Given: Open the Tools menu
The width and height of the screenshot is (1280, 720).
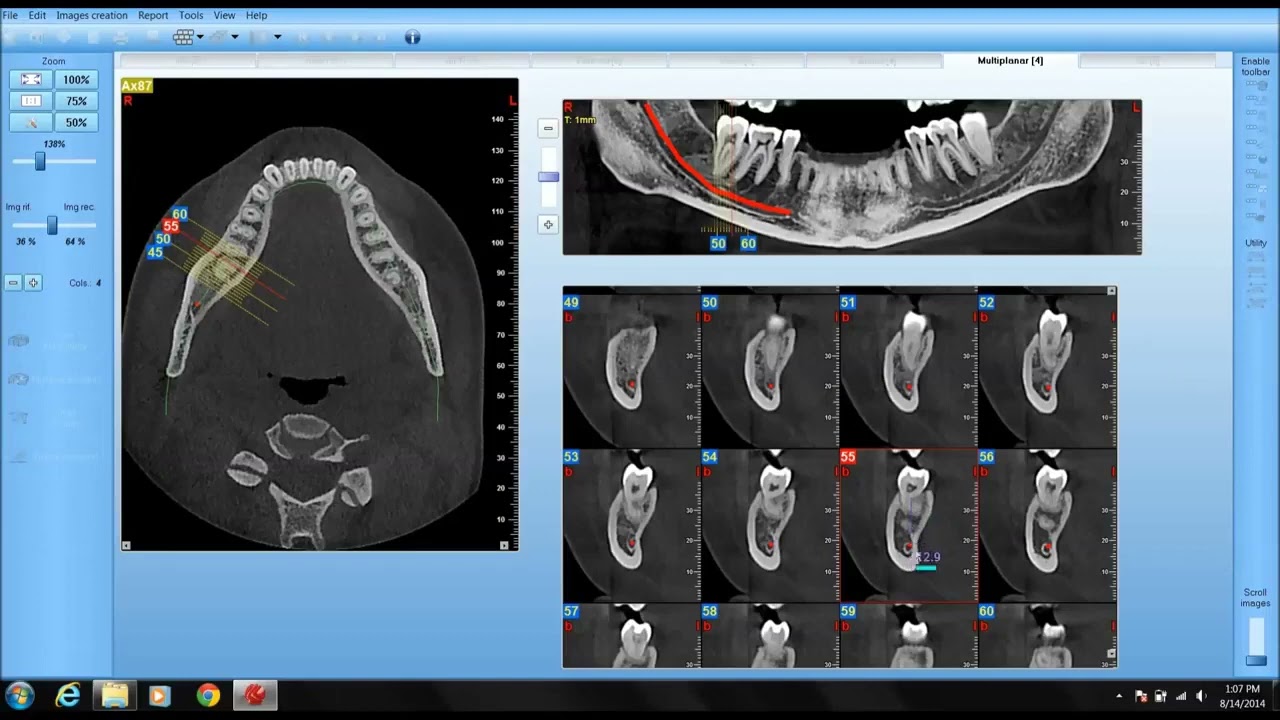Looking at the screenshot, I should (x=191, y=15).
